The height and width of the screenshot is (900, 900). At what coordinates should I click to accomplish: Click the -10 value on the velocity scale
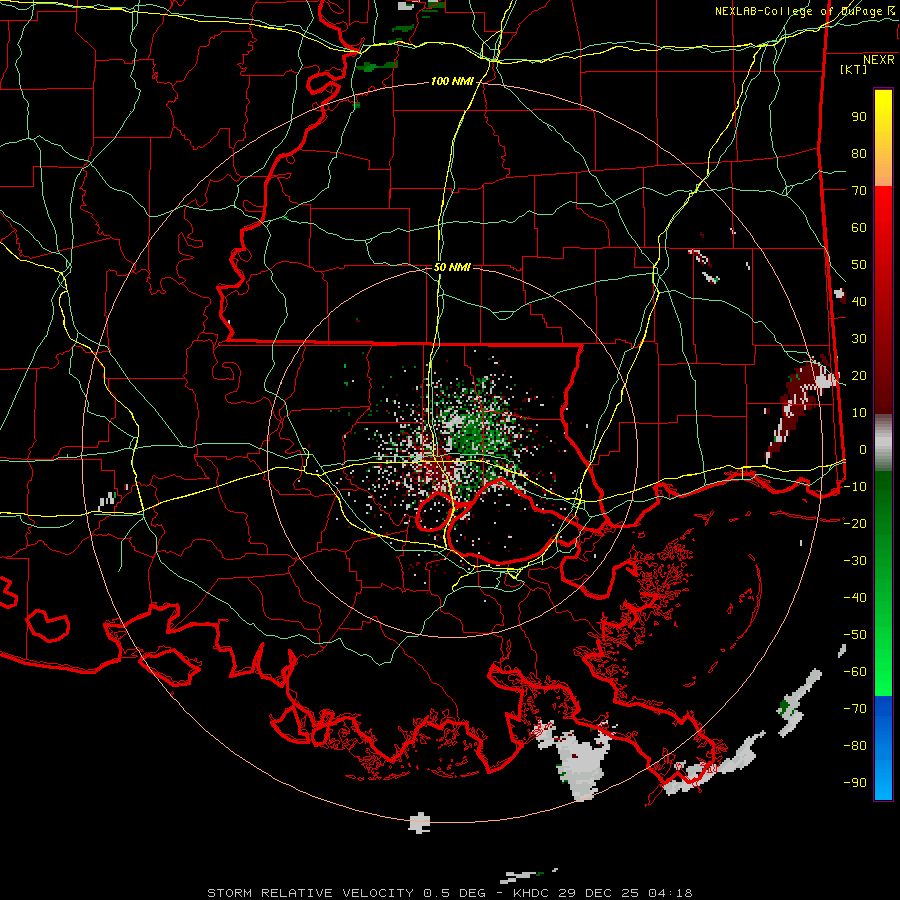pos(855,487)
